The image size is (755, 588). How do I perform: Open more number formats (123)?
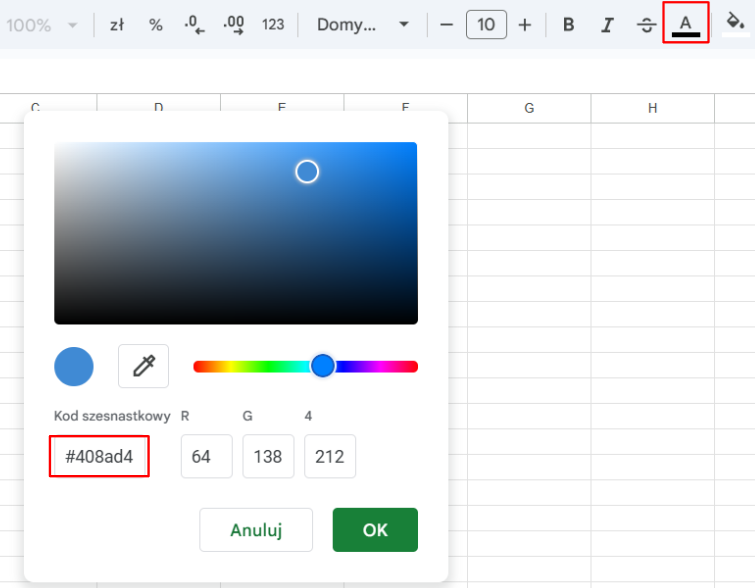click(273, 25)
